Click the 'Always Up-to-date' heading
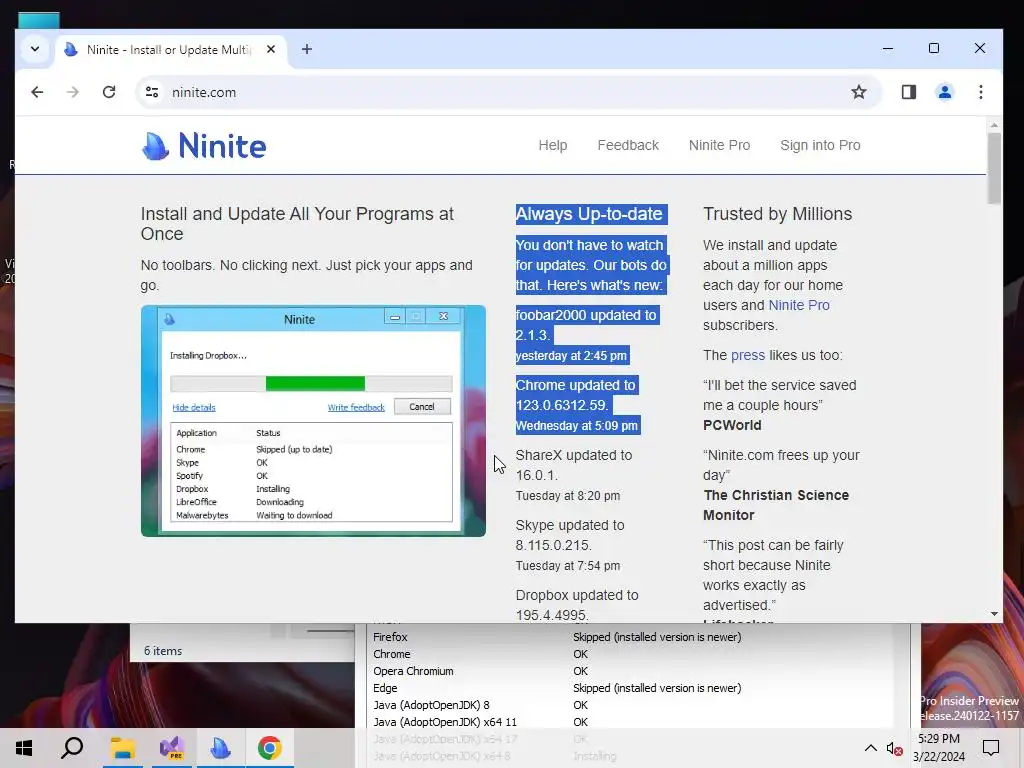Viewport: 1024px width, 768px height. pyautogui.click(x=589, y=214)
